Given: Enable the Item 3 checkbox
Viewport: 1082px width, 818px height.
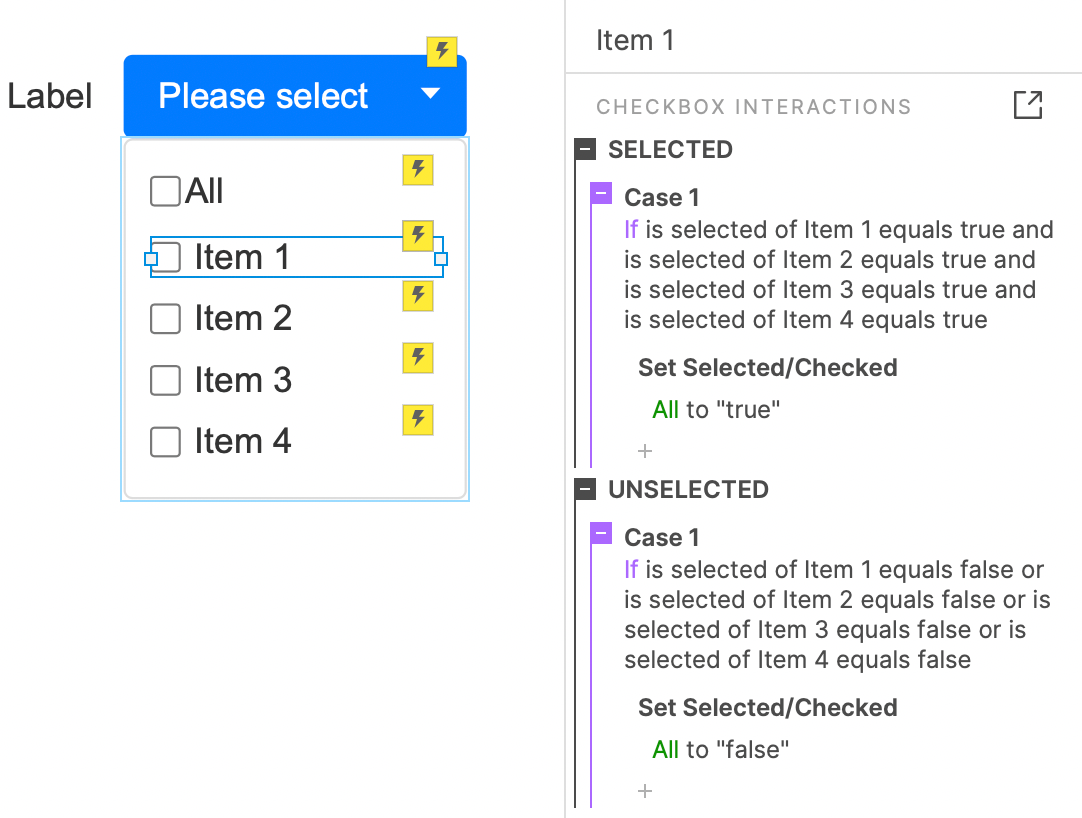Looking at the screenshot, I should (165, 381).
